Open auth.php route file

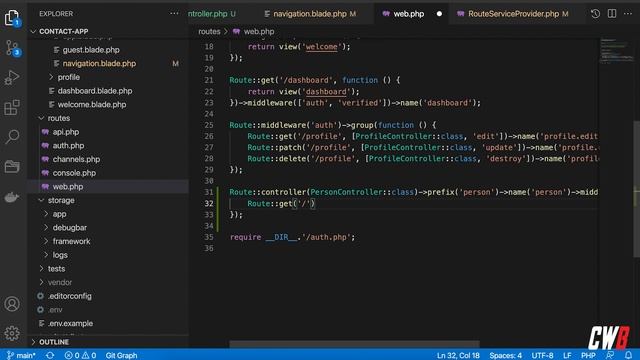(68, 145)
